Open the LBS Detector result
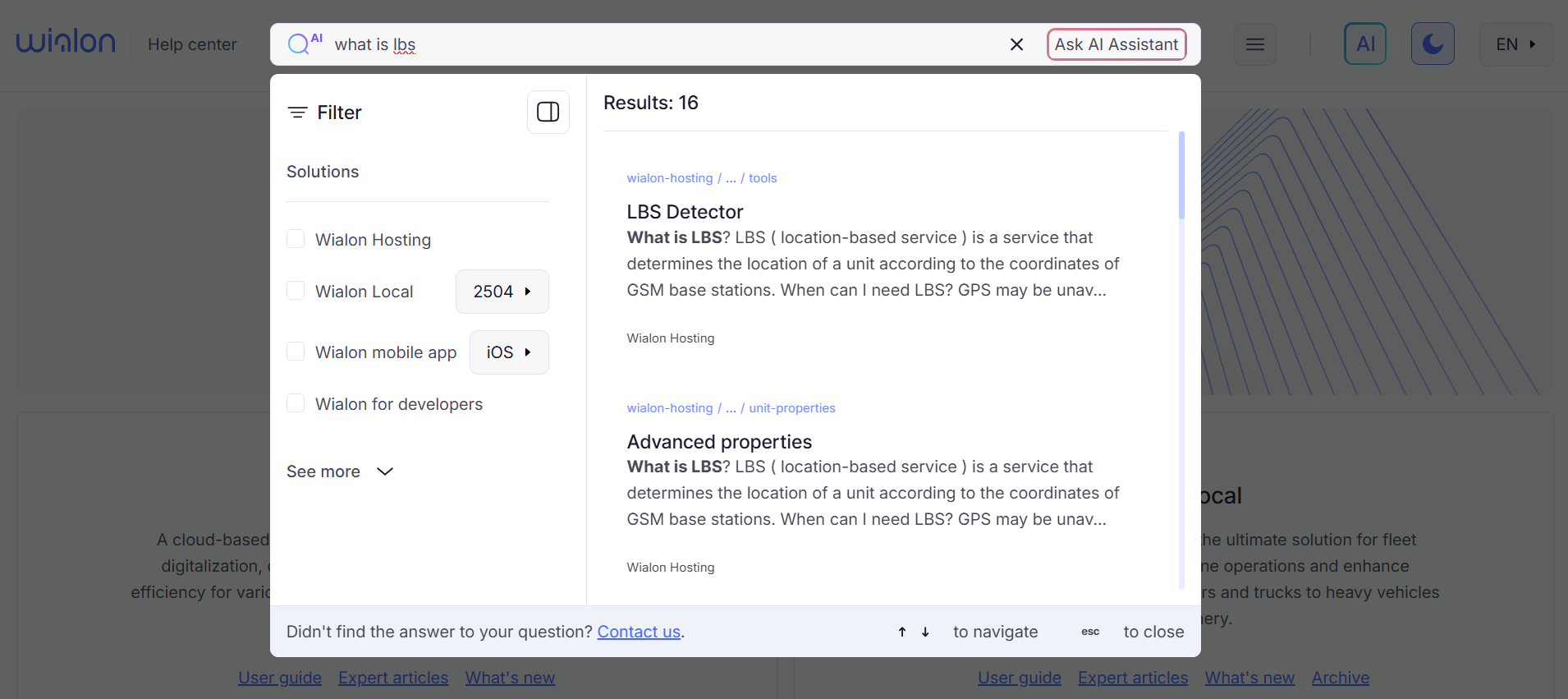1568x699 pixels. click(x=685, y=212)
